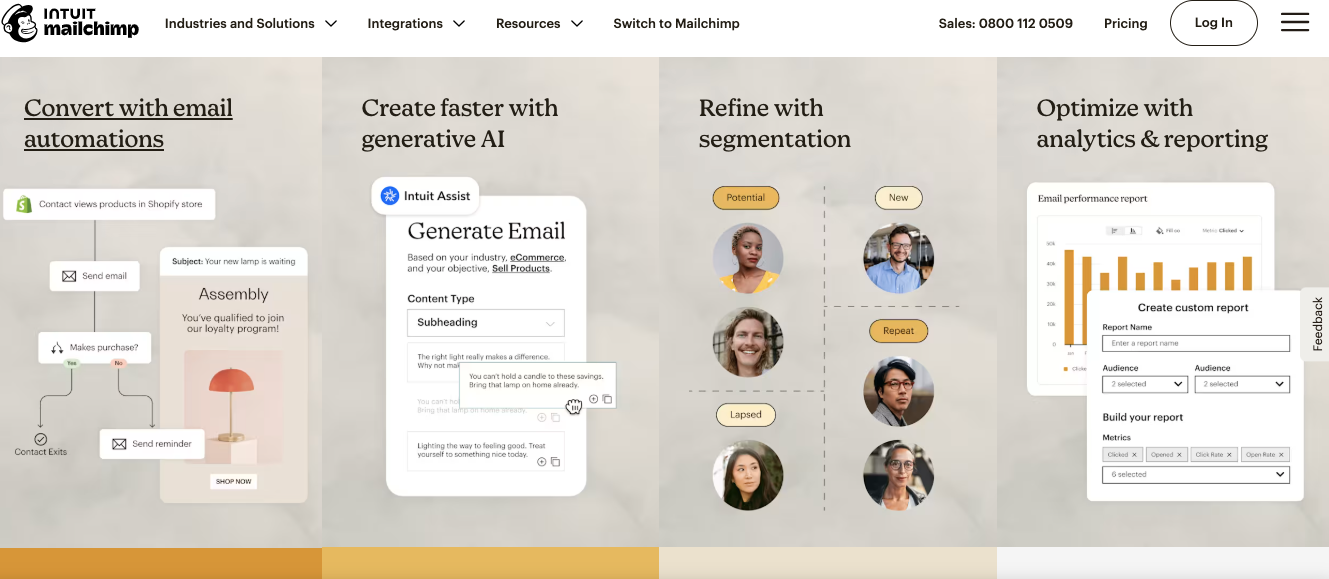
Task: Click the SHOP NOW button
Action: pos(233,481)
